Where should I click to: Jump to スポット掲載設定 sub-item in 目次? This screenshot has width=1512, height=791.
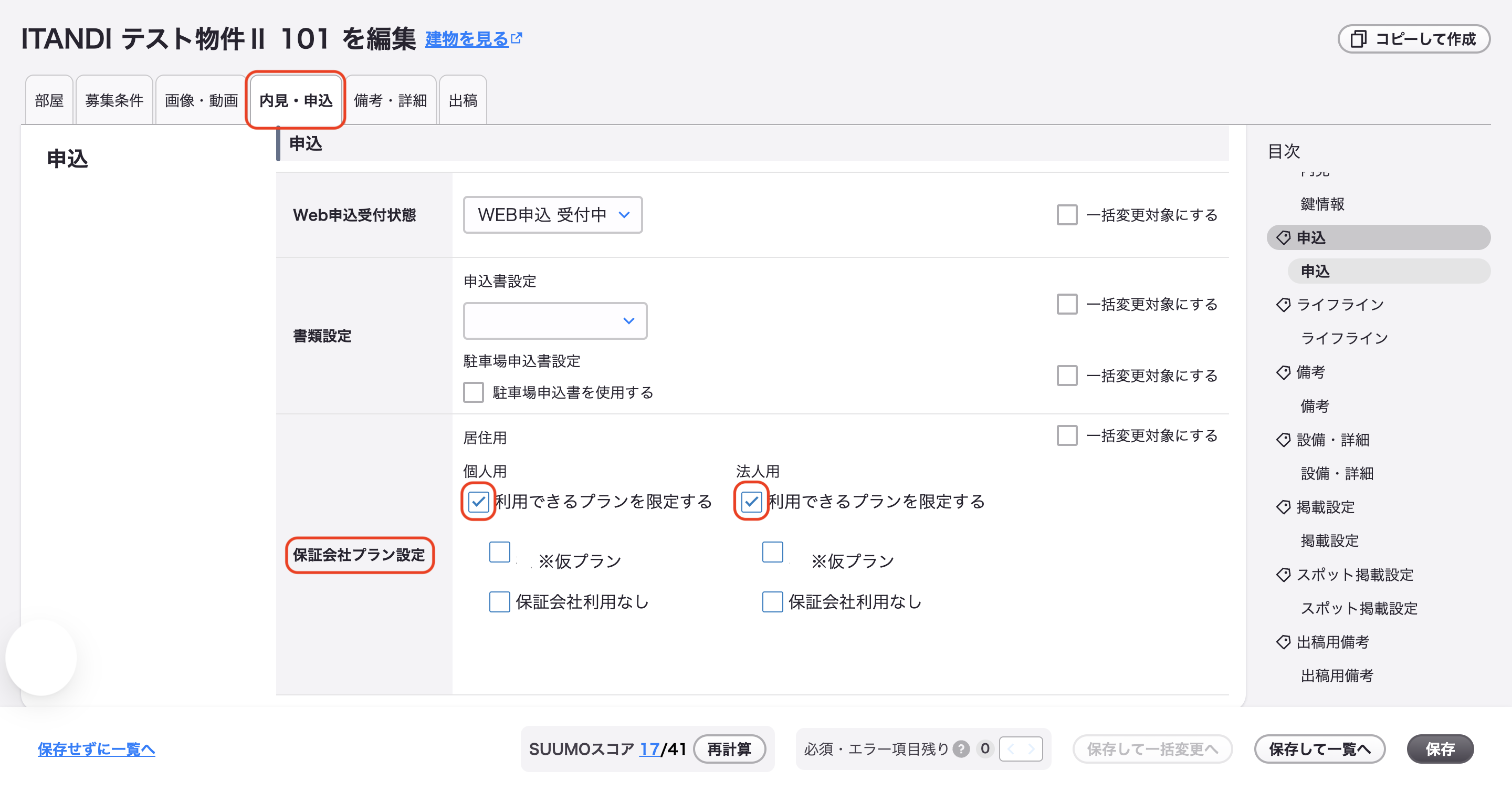[x=1359, y=608]
